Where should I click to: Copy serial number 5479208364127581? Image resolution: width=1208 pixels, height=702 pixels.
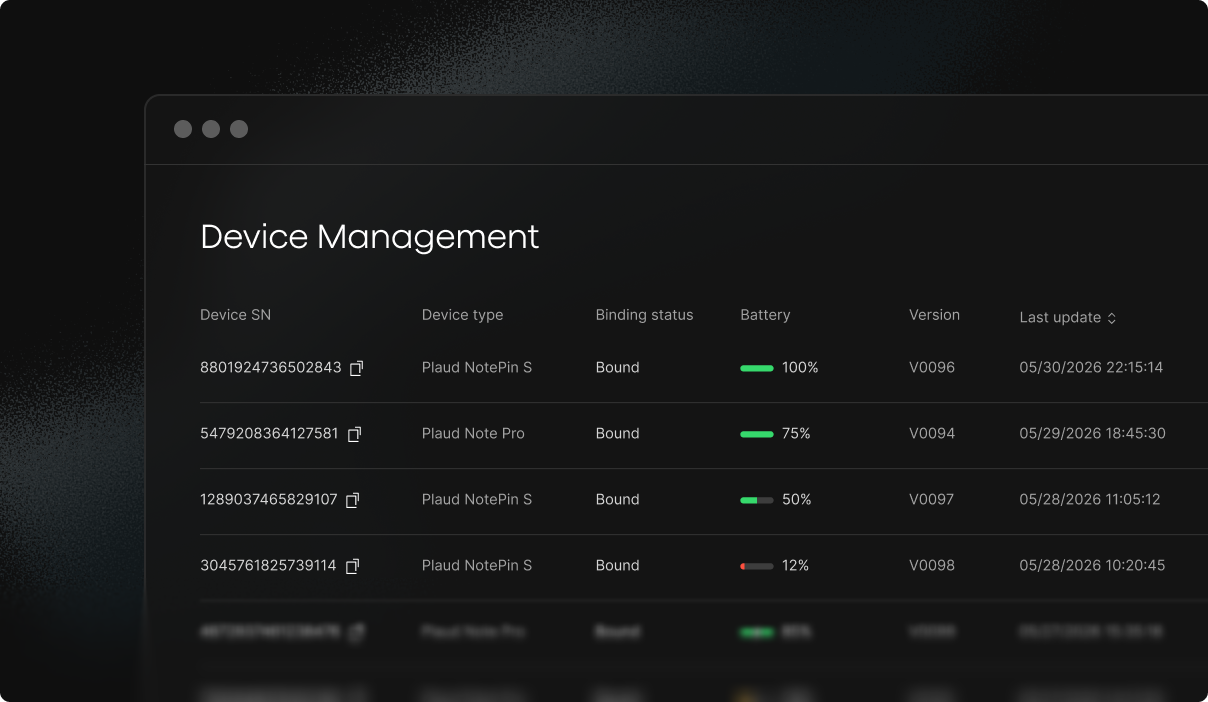[x=354, y=434]
